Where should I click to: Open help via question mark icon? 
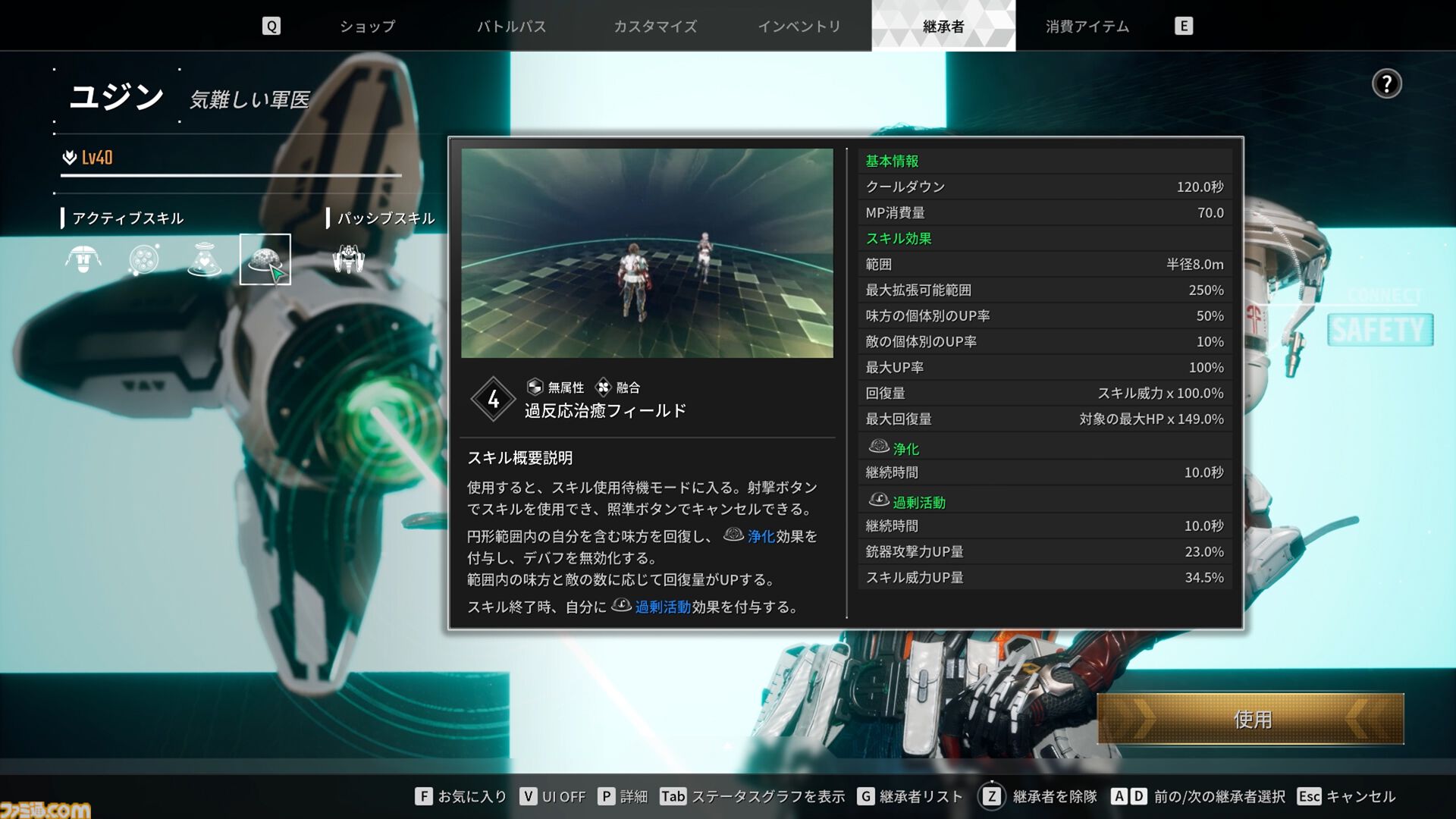click(1386, 83)
